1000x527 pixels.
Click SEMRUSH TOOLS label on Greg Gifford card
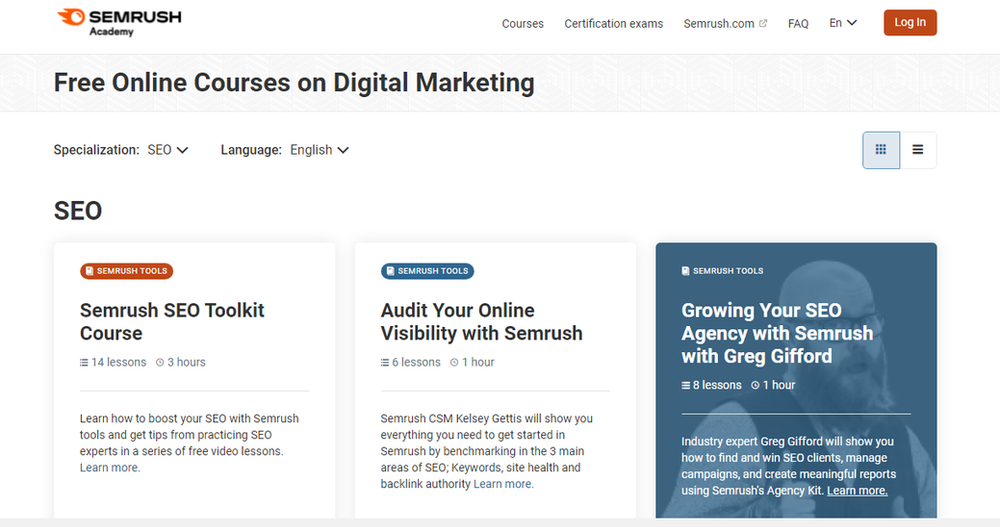(723, 271)
